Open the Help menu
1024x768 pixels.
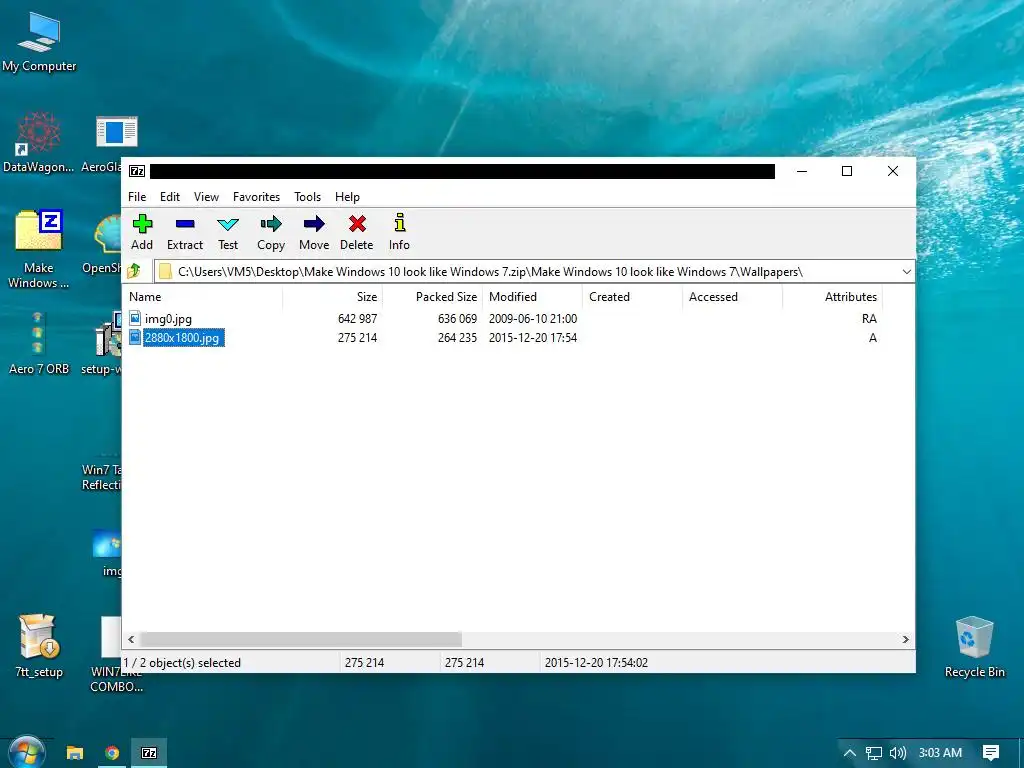[347, 197]
